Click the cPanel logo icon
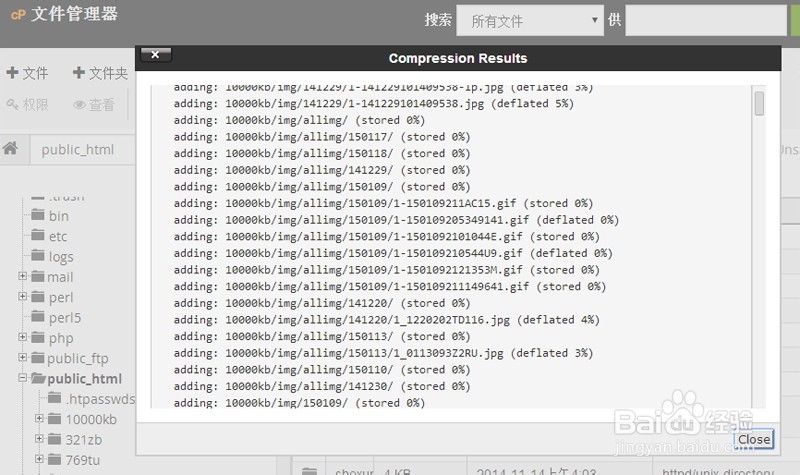Screen dimensions: 800x475 18,15
